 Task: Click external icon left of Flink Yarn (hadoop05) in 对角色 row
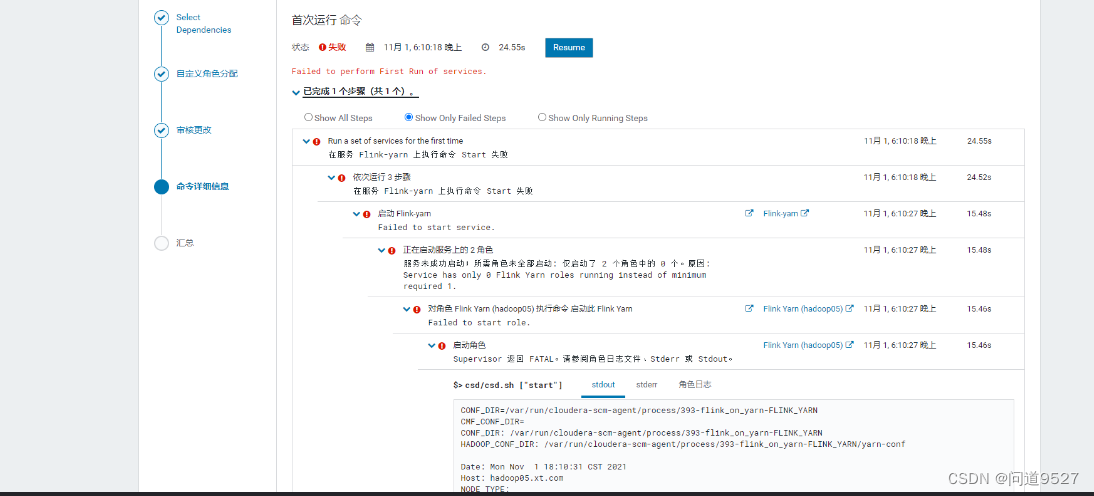tap(749, 308)
